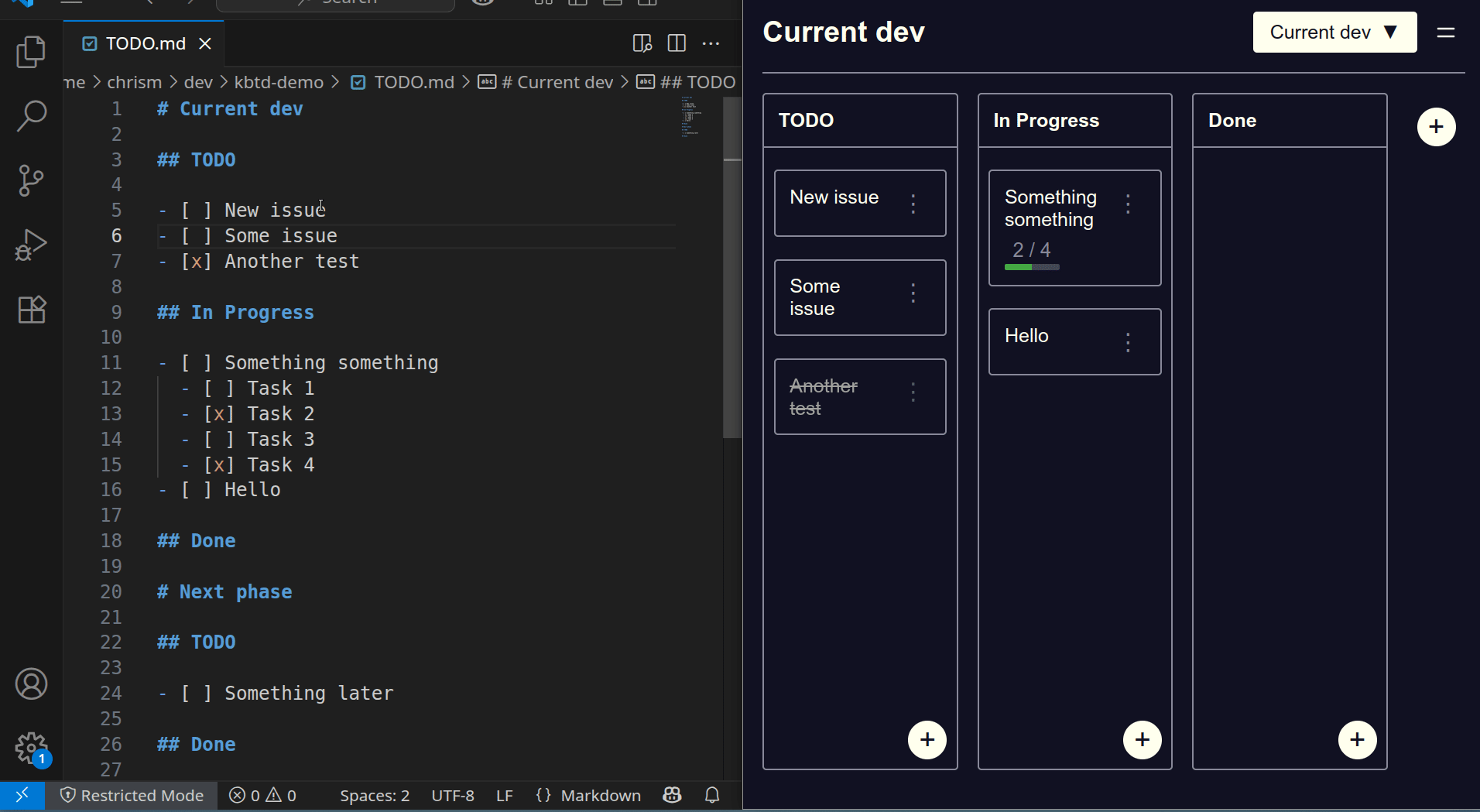Click the '# Next phase' heading in the editor
The height and width of the screenshot is (812, 1480).
(224, 592)
